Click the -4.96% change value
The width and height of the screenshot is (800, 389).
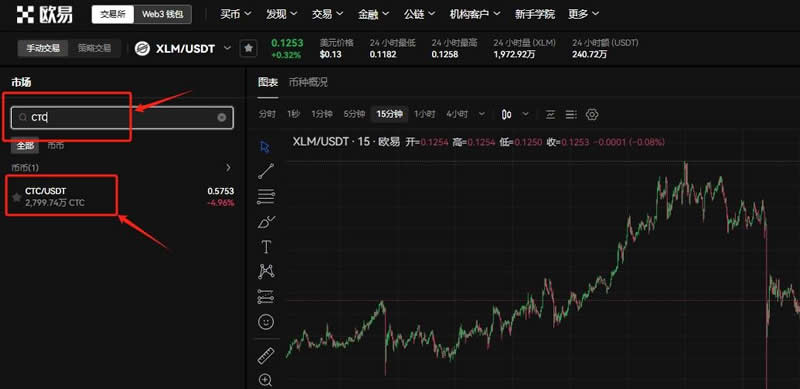click(220, 203)
